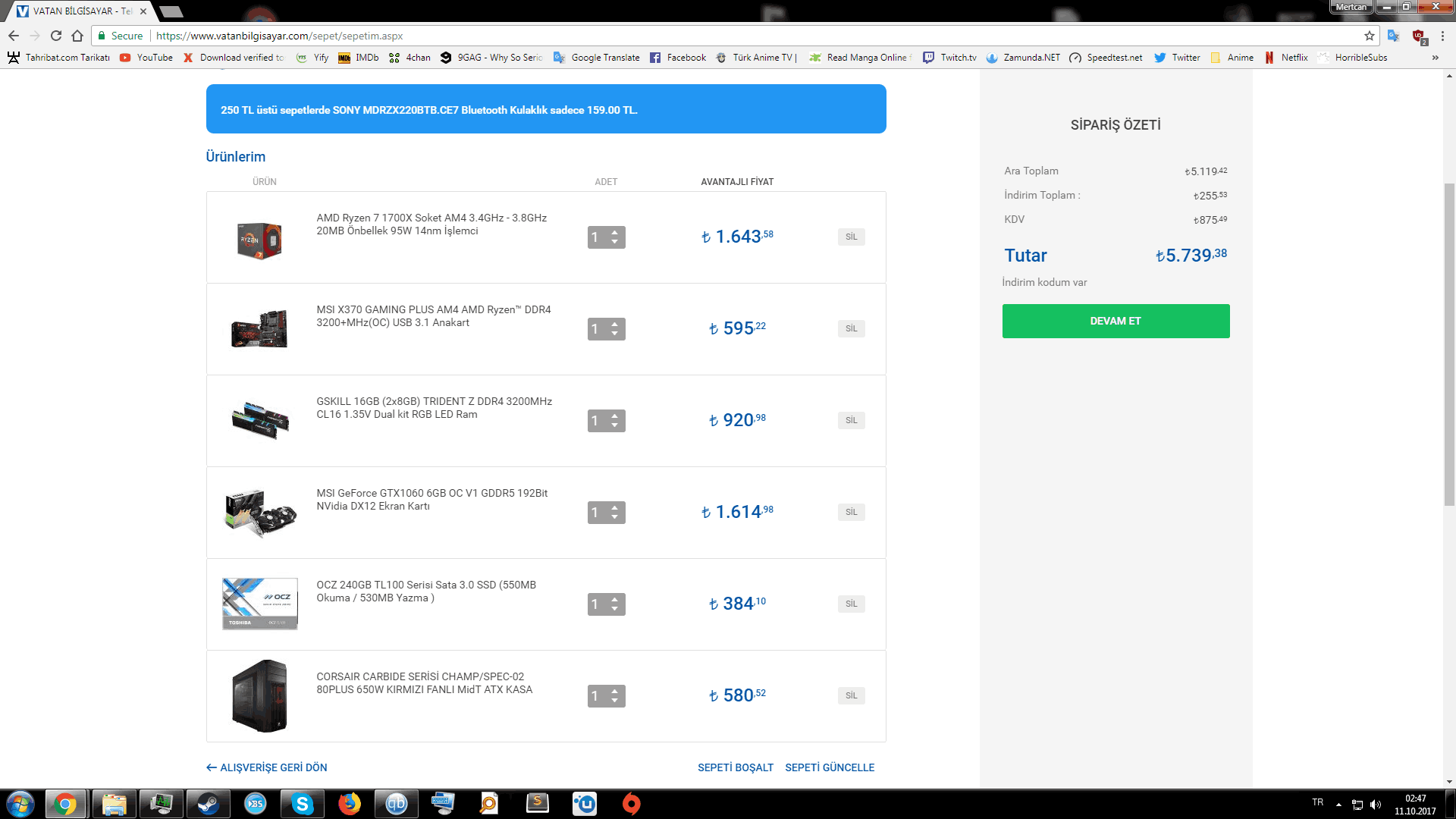
Task: Open Firefox from the taskbar
Action: coord(349,804)
